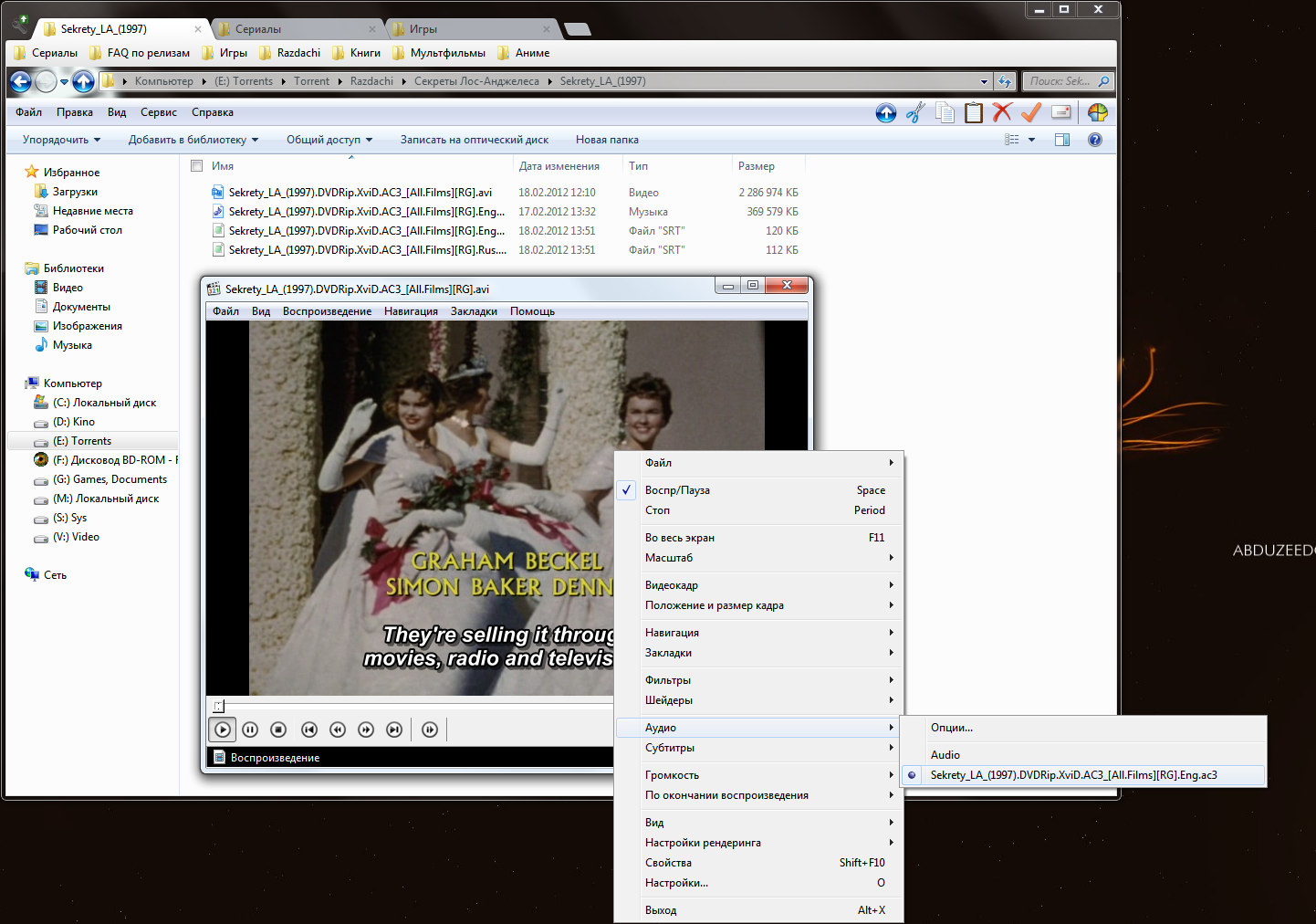The width and height of the screenshot is (1316, 924).
Task: Select the .avi video file row
Action: pos(505,193)
